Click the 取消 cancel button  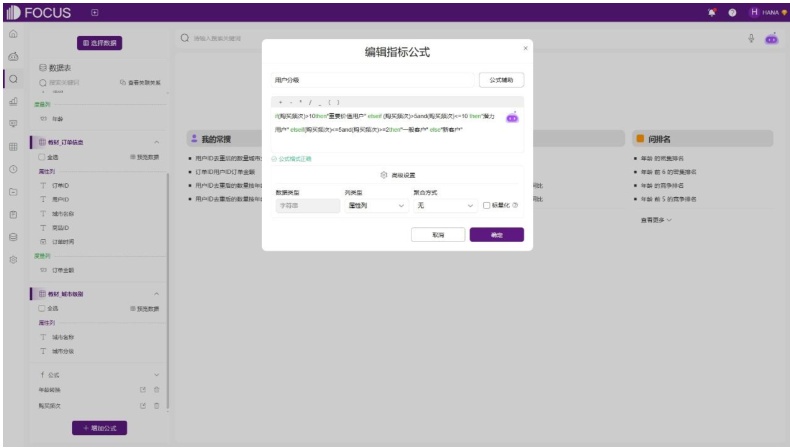pos(438,235)
